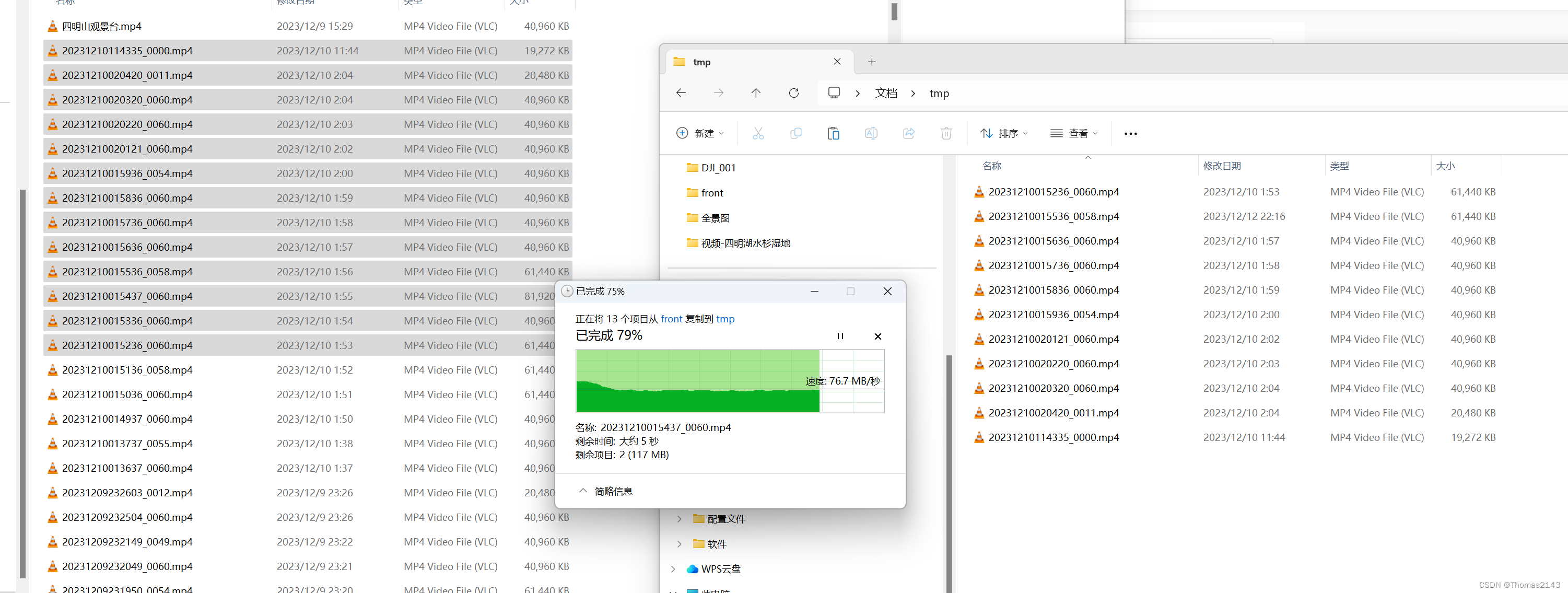Screen dimensions: 1568x593
Task: Click the Rename icon in toolbar
Action: [871, 133]
